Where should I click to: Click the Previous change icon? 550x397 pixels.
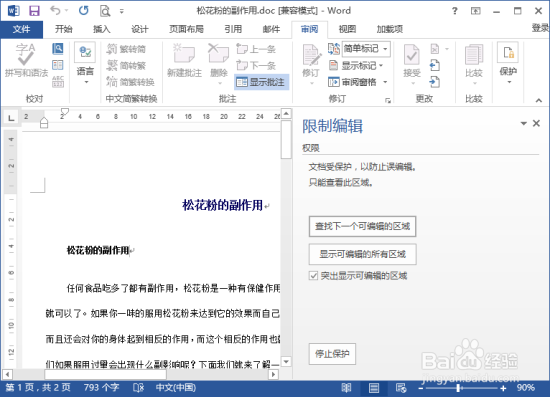(x=435, y=65)
